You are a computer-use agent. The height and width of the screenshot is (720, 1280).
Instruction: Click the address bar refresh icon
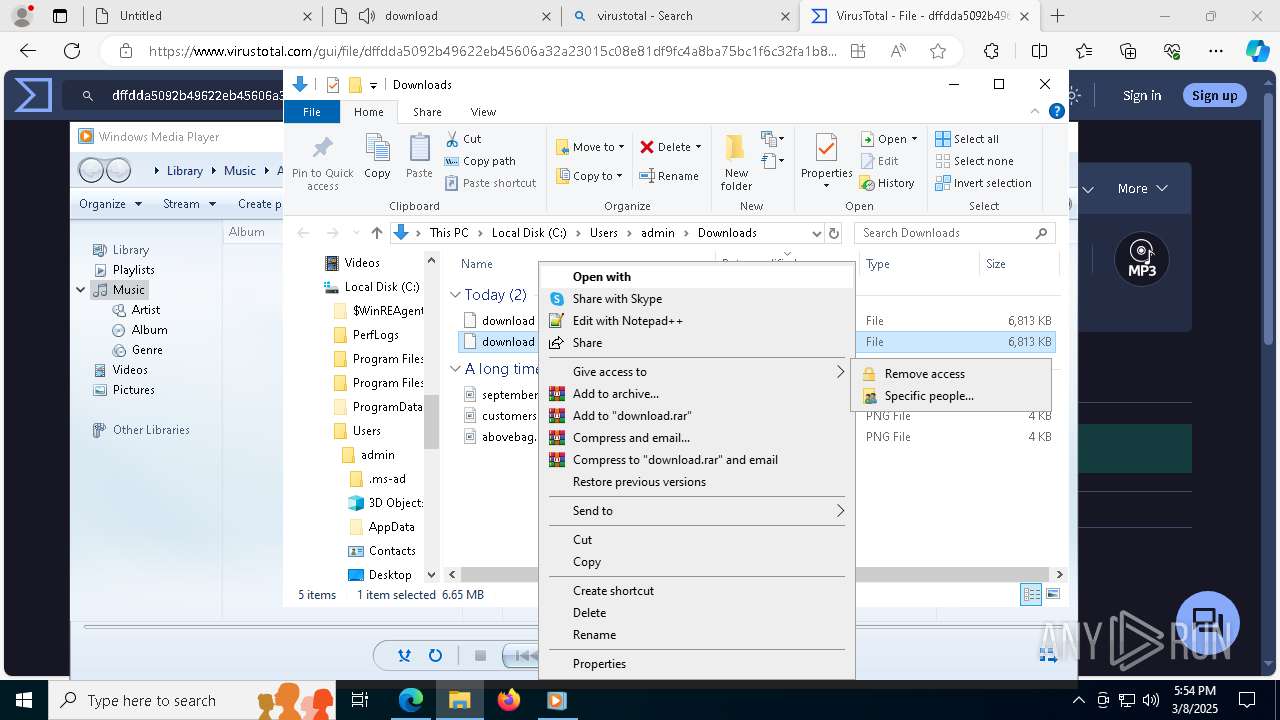coord(834,233)
